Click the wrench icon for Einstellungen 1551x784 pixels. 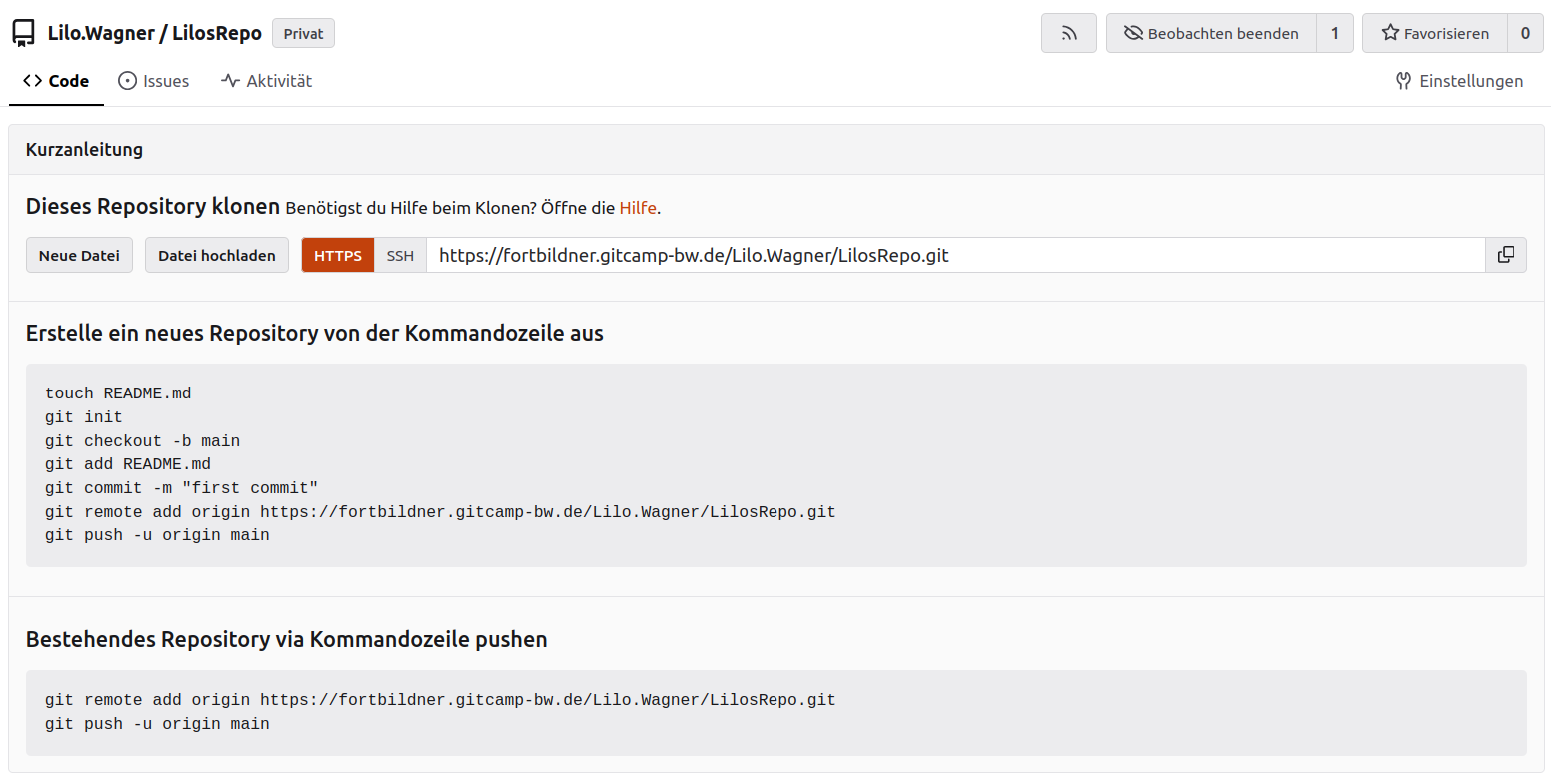(1404, 81)
